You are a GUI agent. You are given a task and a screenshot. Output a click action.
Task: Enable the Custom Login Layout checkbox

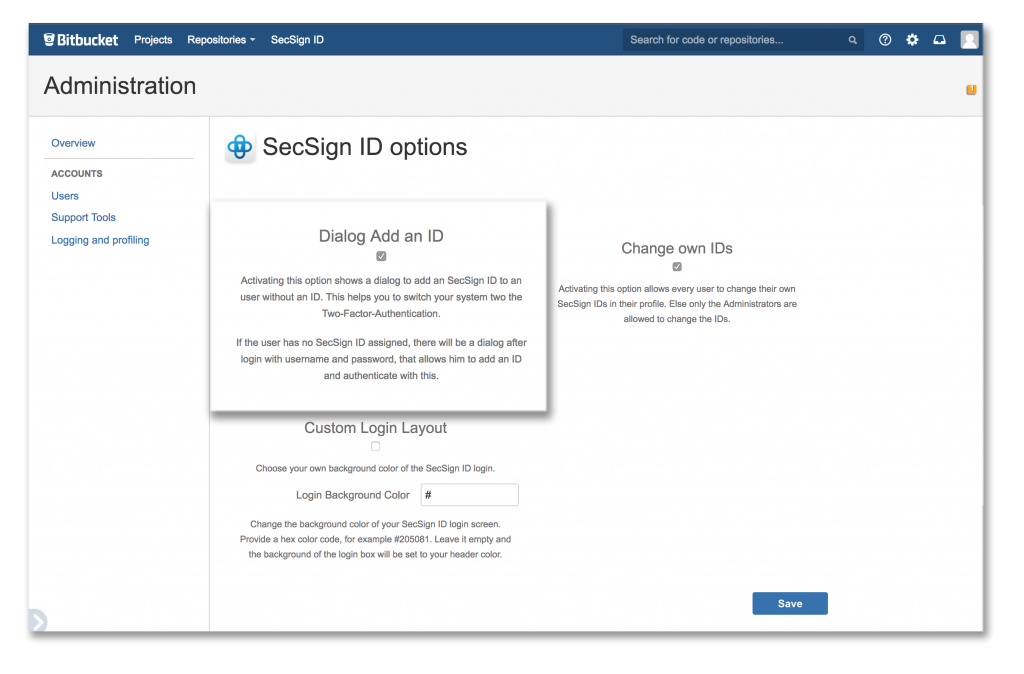[x=376, y=446]
